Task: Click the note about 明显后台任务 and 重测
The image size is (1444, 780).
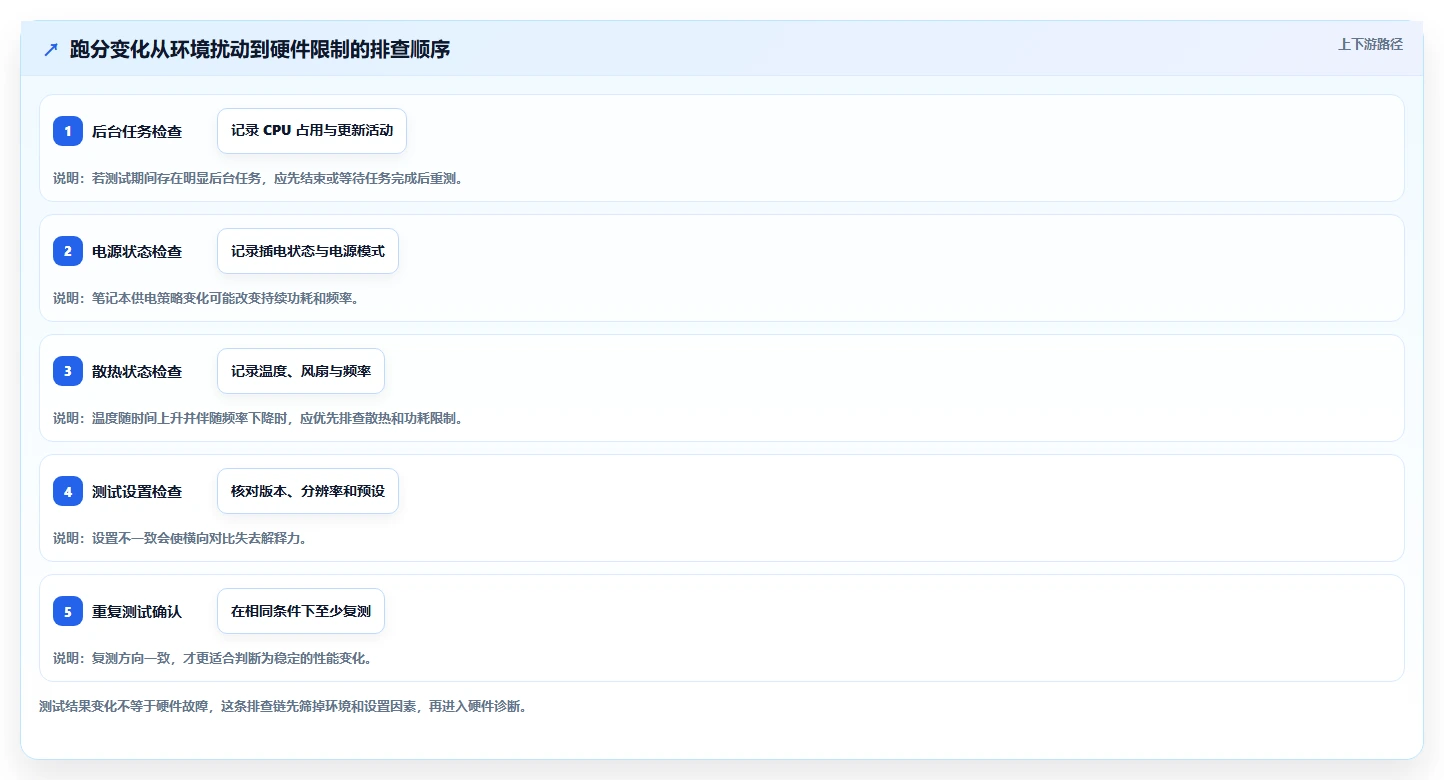Action: point(258,178)
